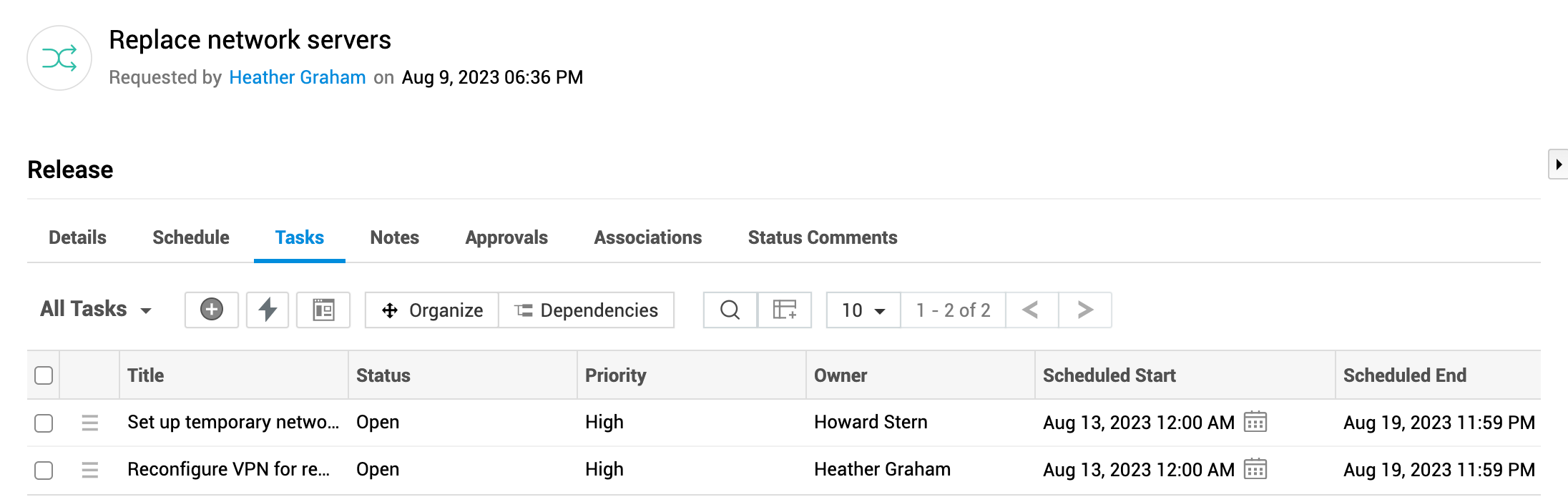Expand the All Tasks filter dropdown
Viewport: 1568px width, 502px height.
pos(96,309)
